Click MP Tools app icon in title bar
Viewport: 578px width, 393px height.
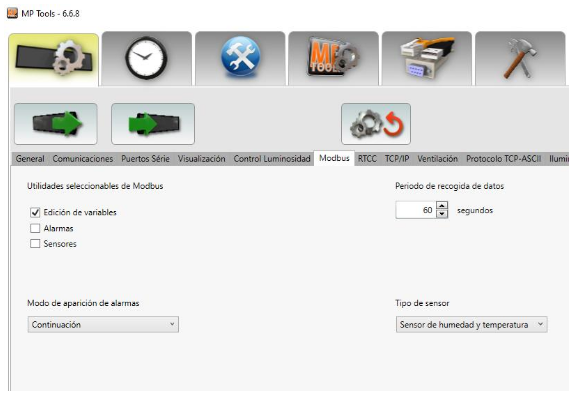13,13
